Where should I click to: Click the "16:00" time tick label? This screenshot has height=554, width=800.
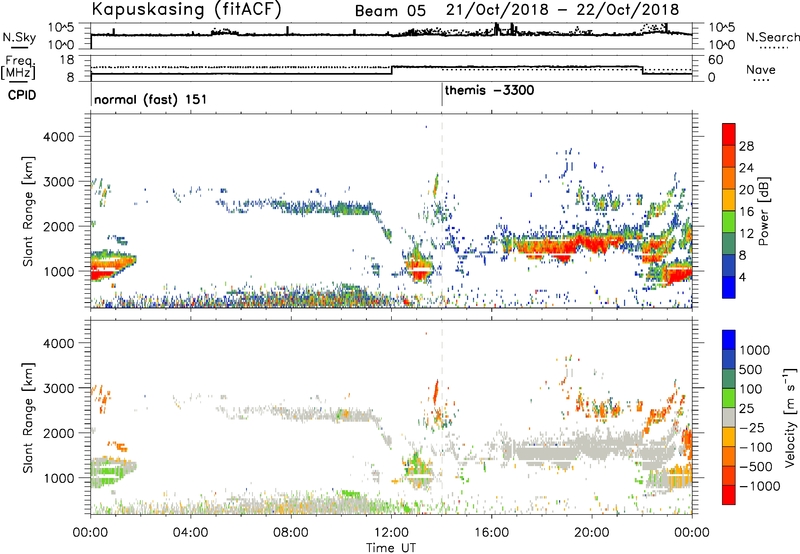(x=491, y=533)
